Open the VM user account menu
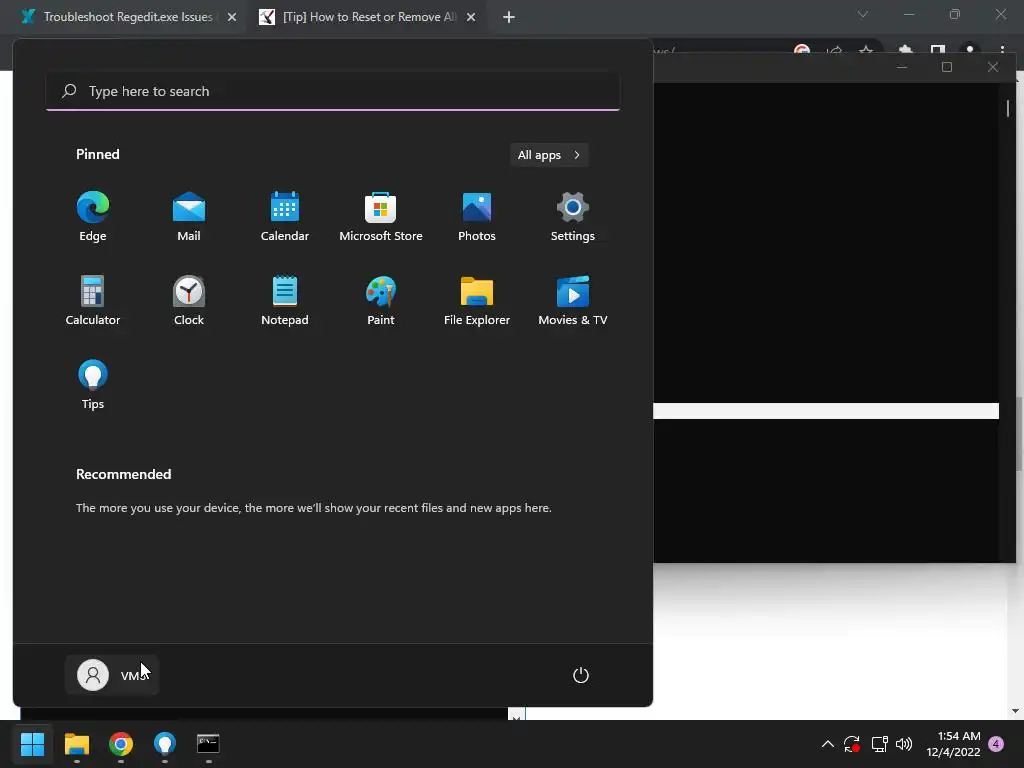1024x768 pixels. 112,675
